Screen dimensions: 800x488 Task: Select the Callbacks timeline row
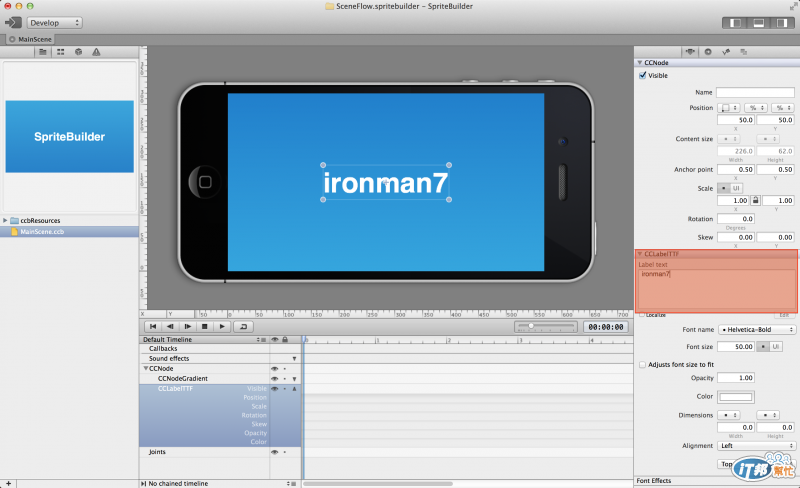(163, 349)
